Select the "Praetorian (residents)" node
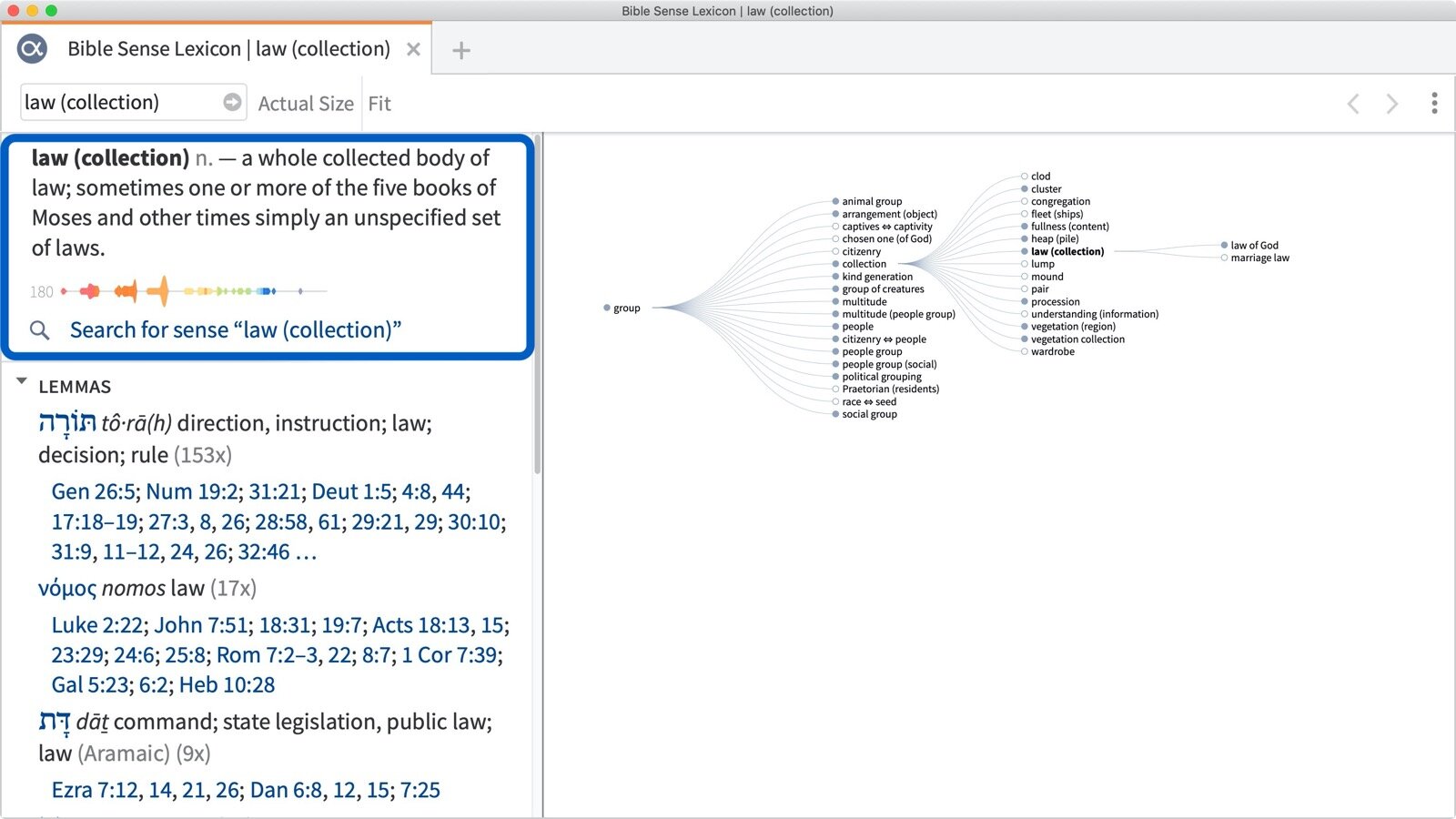This screenshot has height=819, width=1456. (885, 389)
